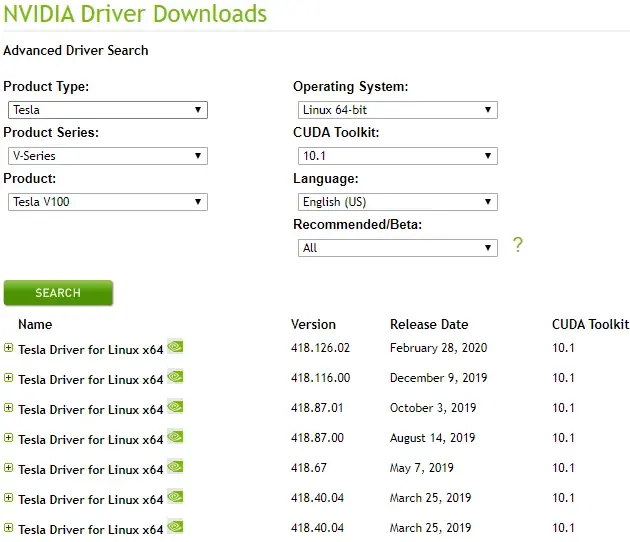Open the CUDA Toolkit dropdown showing 10.1

(x=398, y=156)
